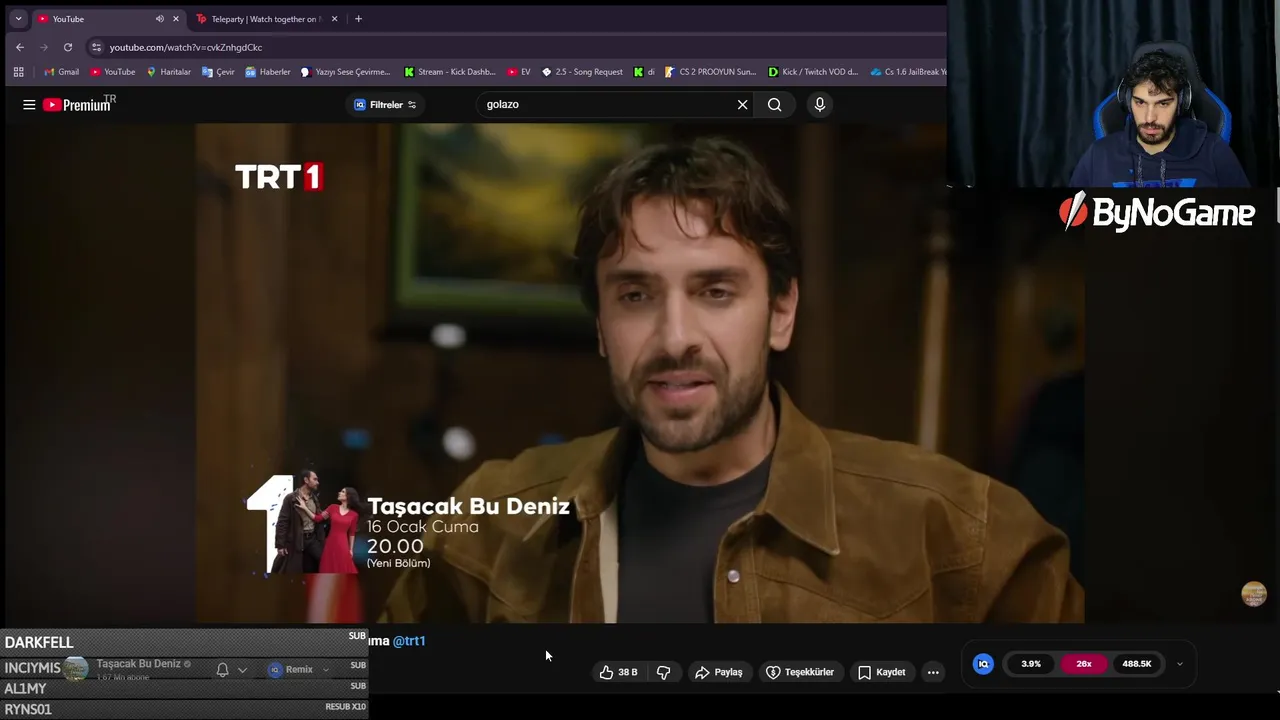The height and width of the screenshot is (720, 1280).
Task: Open the apps grid in bookmarks bar
Action: pyautogui.click(x=18, y=72)
